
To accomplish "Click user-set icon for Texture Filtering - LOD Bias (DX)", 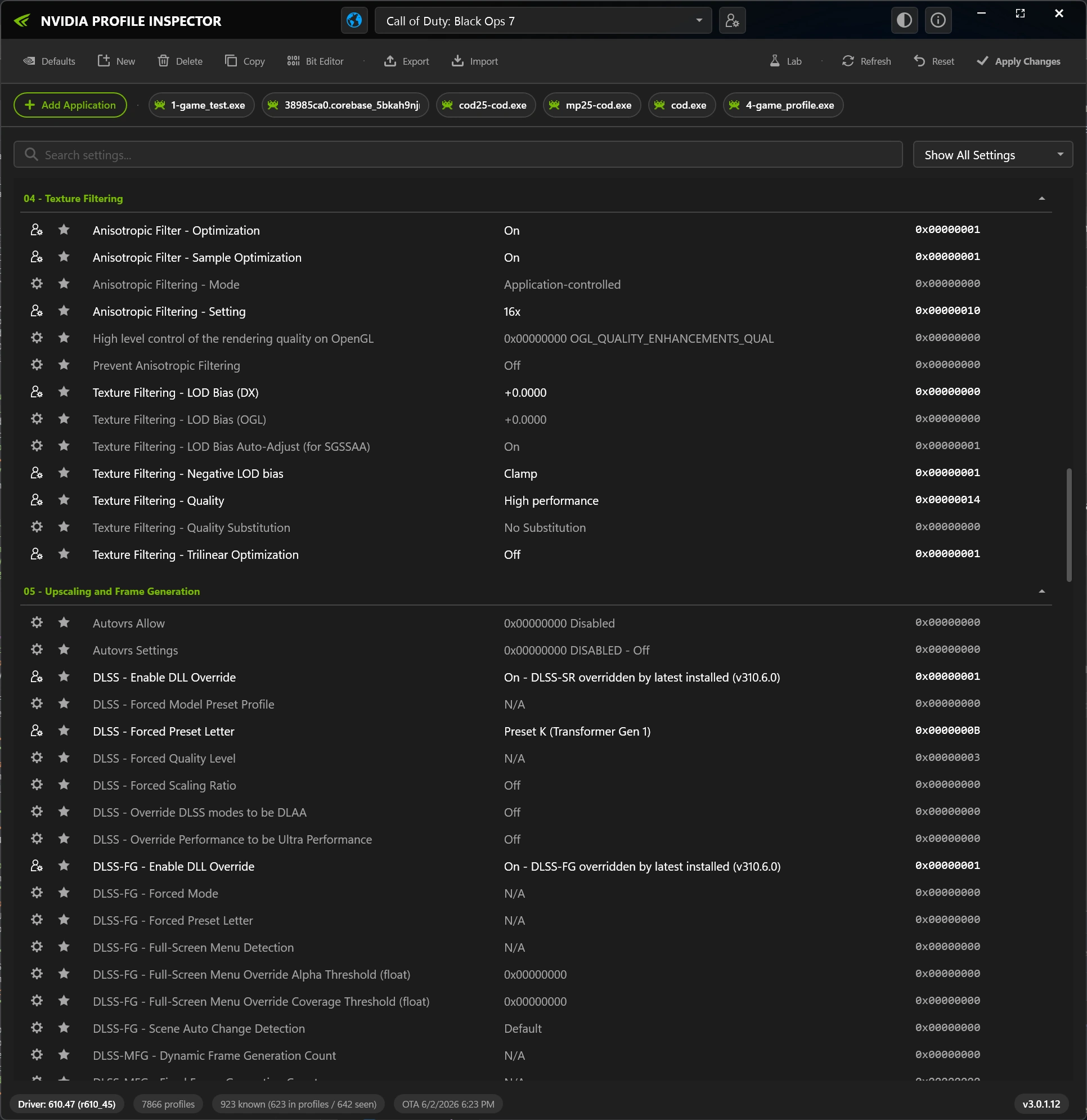I will tap(37, 392).
